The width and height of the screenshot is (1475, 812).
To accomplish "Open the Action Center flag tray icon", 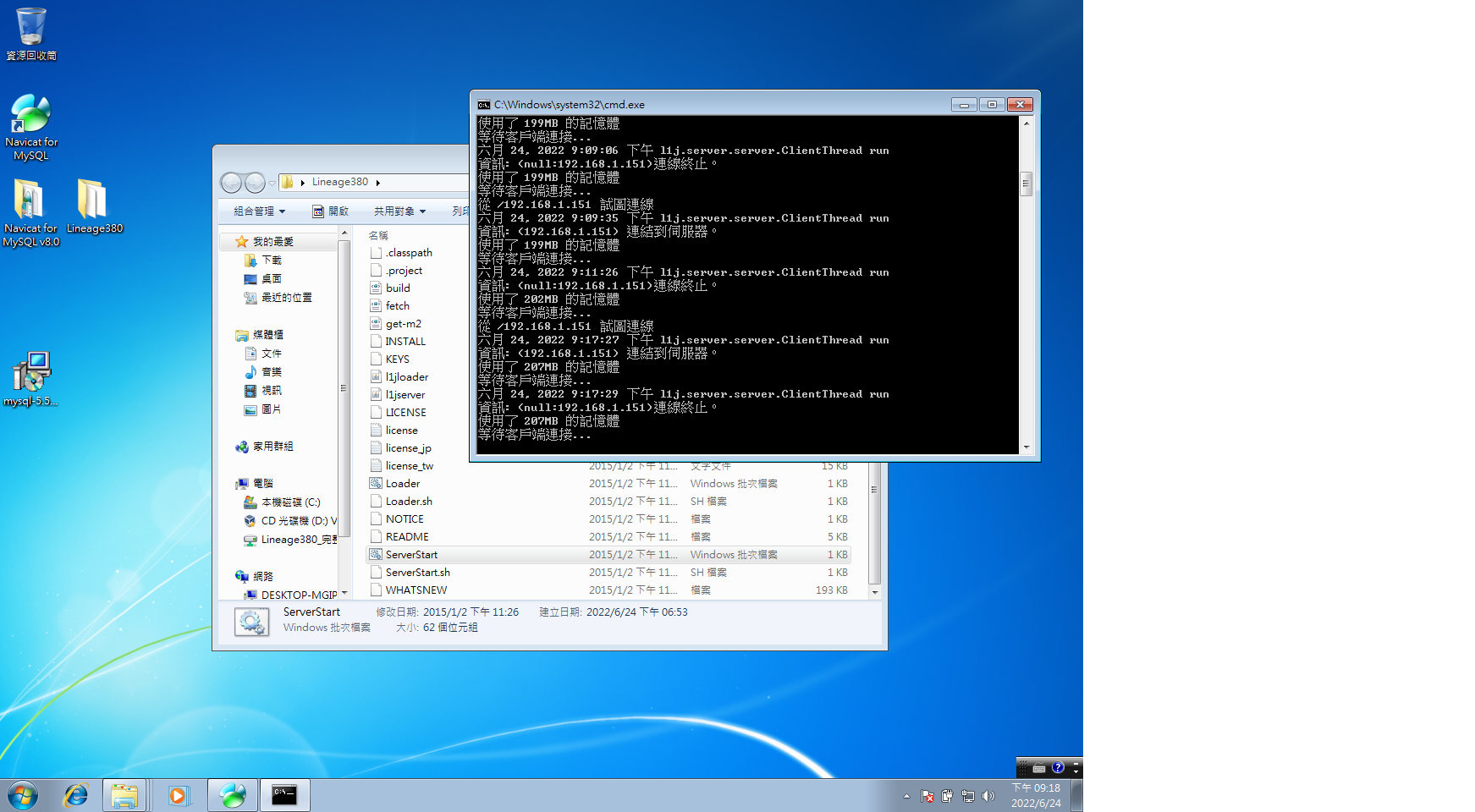I will [927, 796].
